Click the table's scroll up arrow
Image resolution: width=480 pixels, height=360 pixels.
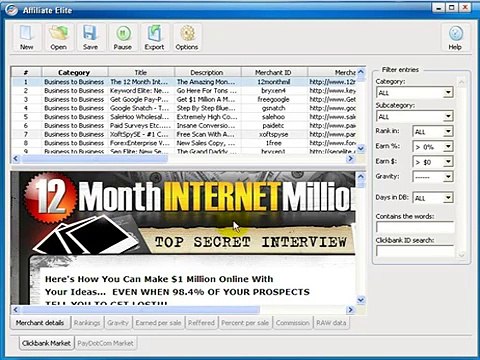click(x=361, y=72)
